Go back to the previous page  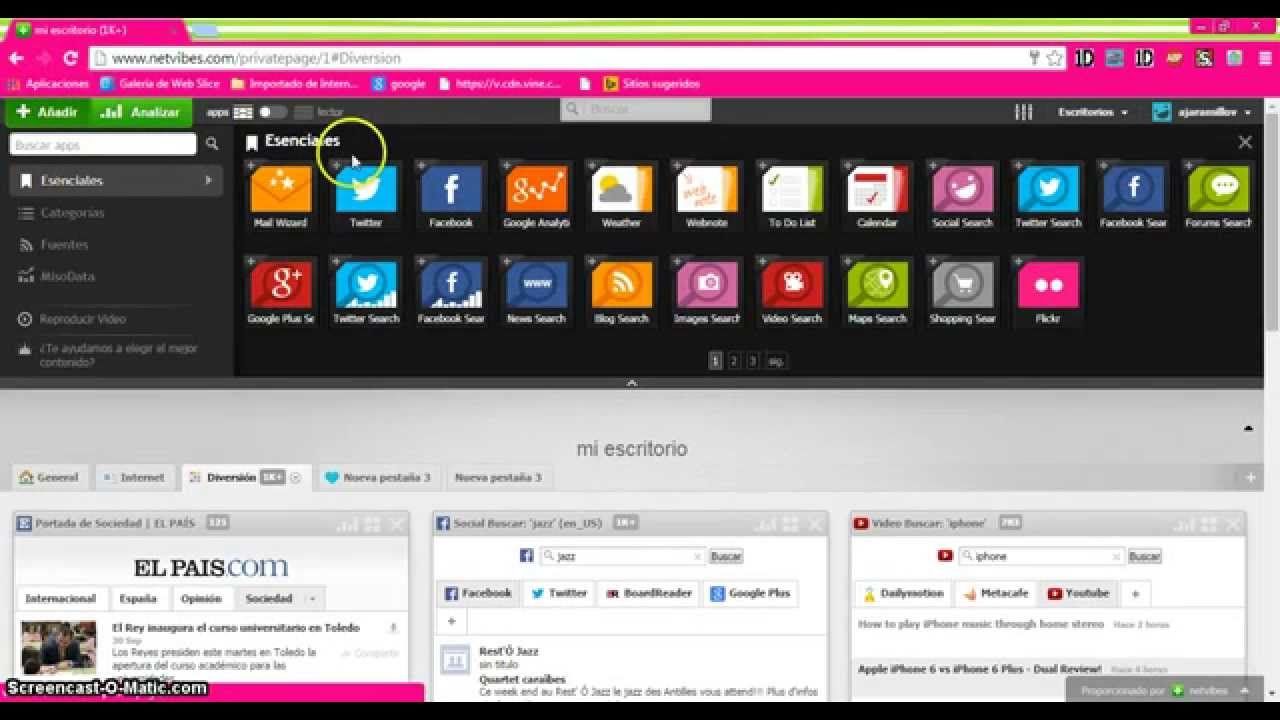tap(17, 58)
